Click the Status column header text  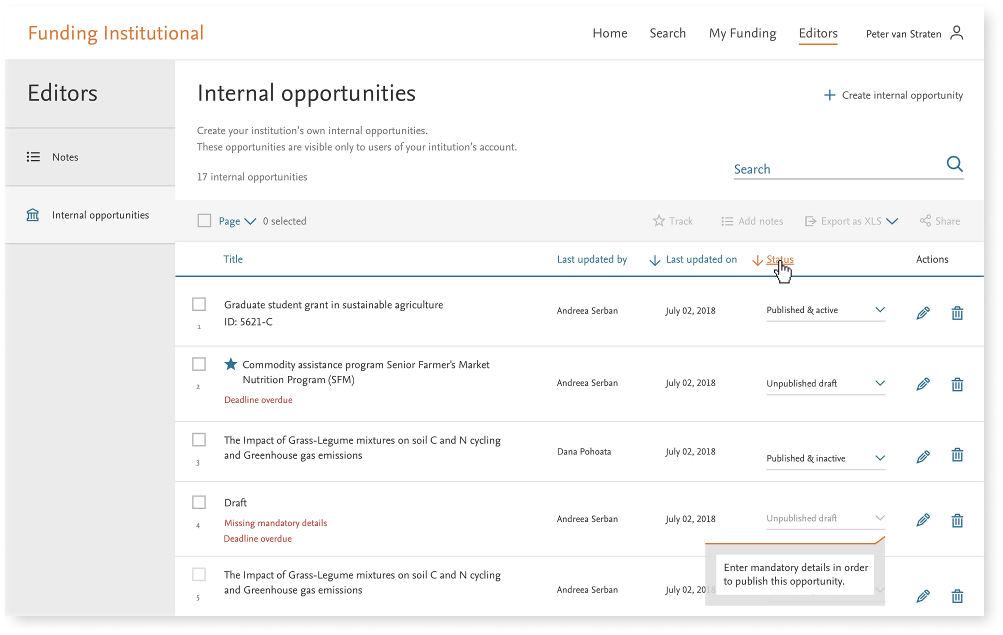point(780,259)
